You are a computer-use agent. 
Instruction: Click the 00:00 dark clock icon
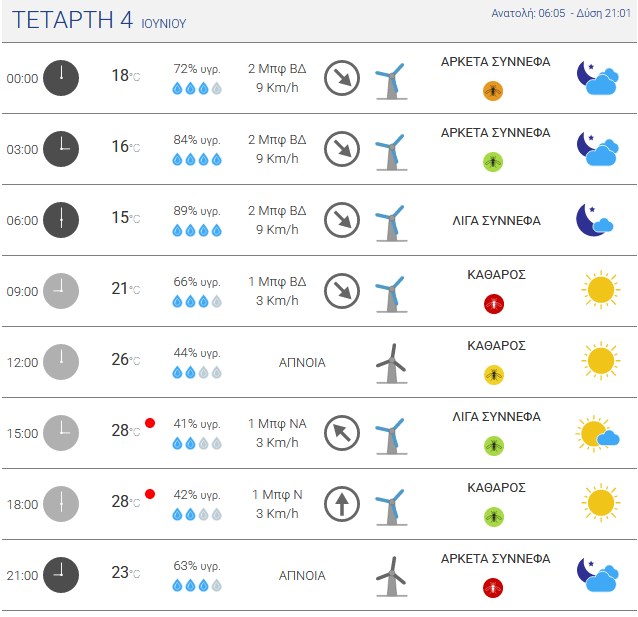click(61, 78)
